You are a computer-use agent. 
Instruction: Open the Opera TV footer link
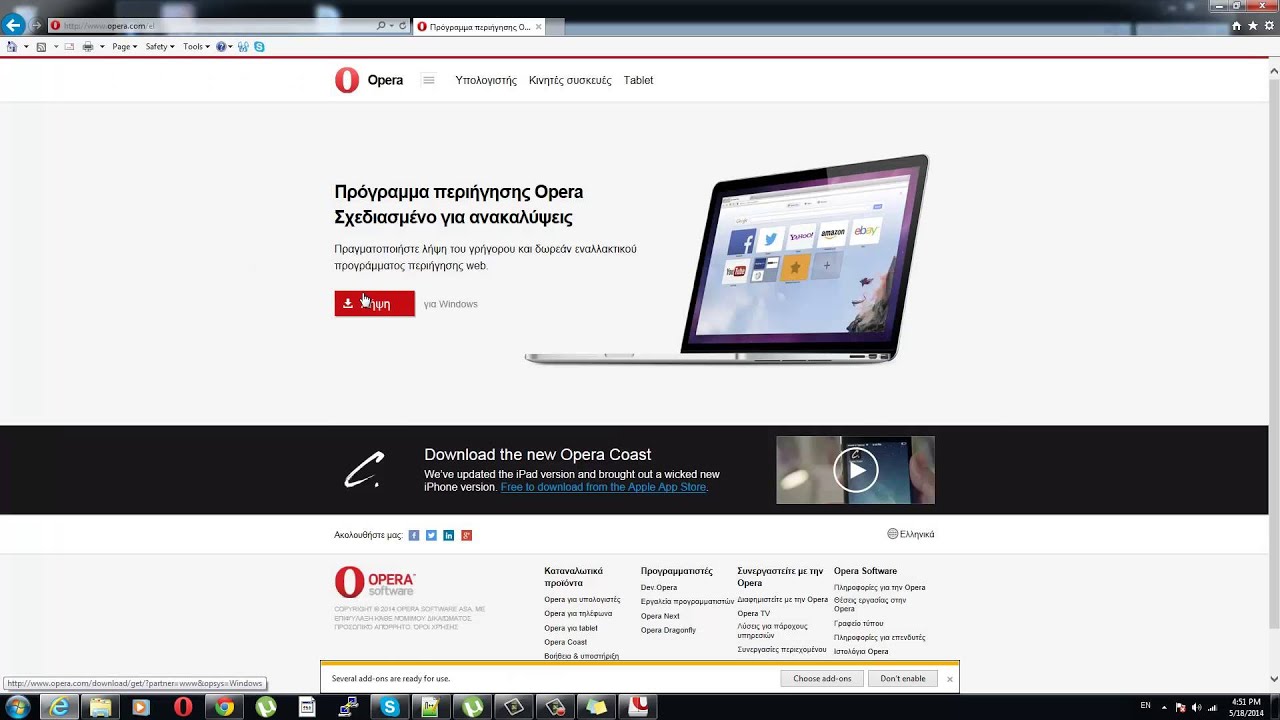click(x=754, y=613)
